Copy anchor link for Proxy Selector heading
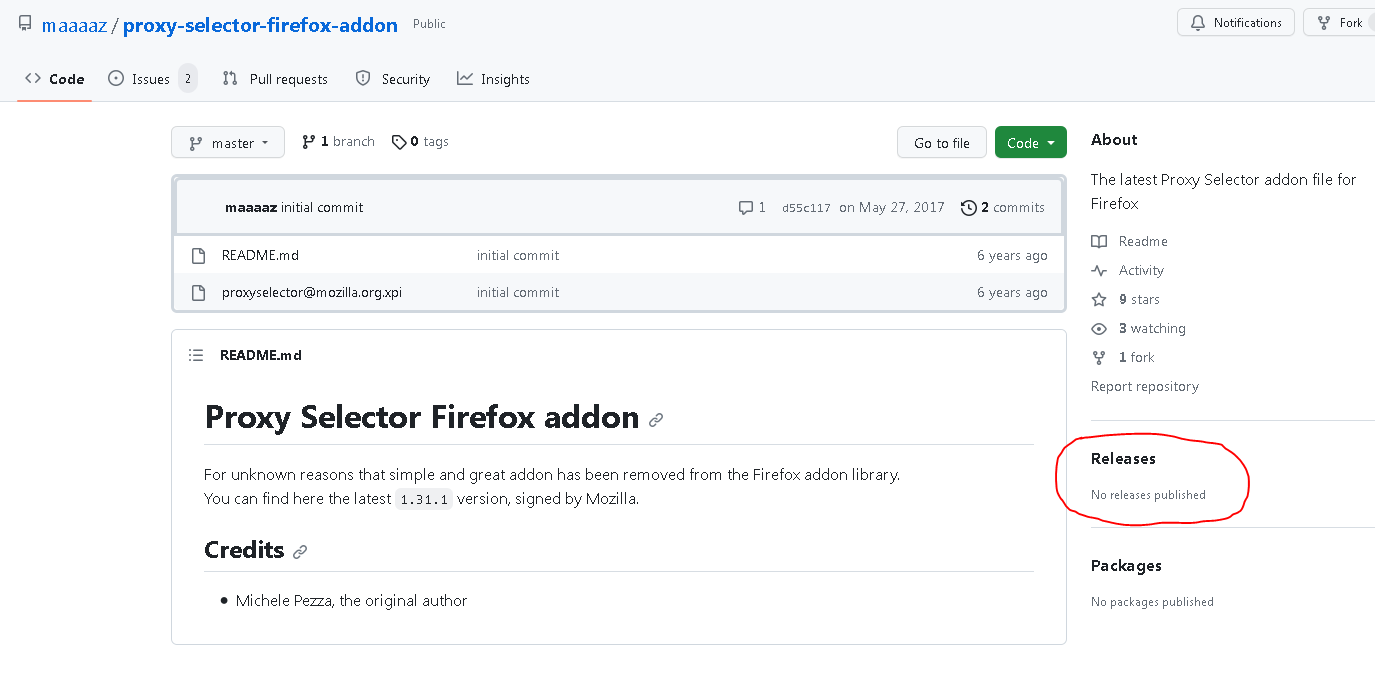This screenshot has height=693, width=1375. tap(656, 420)
